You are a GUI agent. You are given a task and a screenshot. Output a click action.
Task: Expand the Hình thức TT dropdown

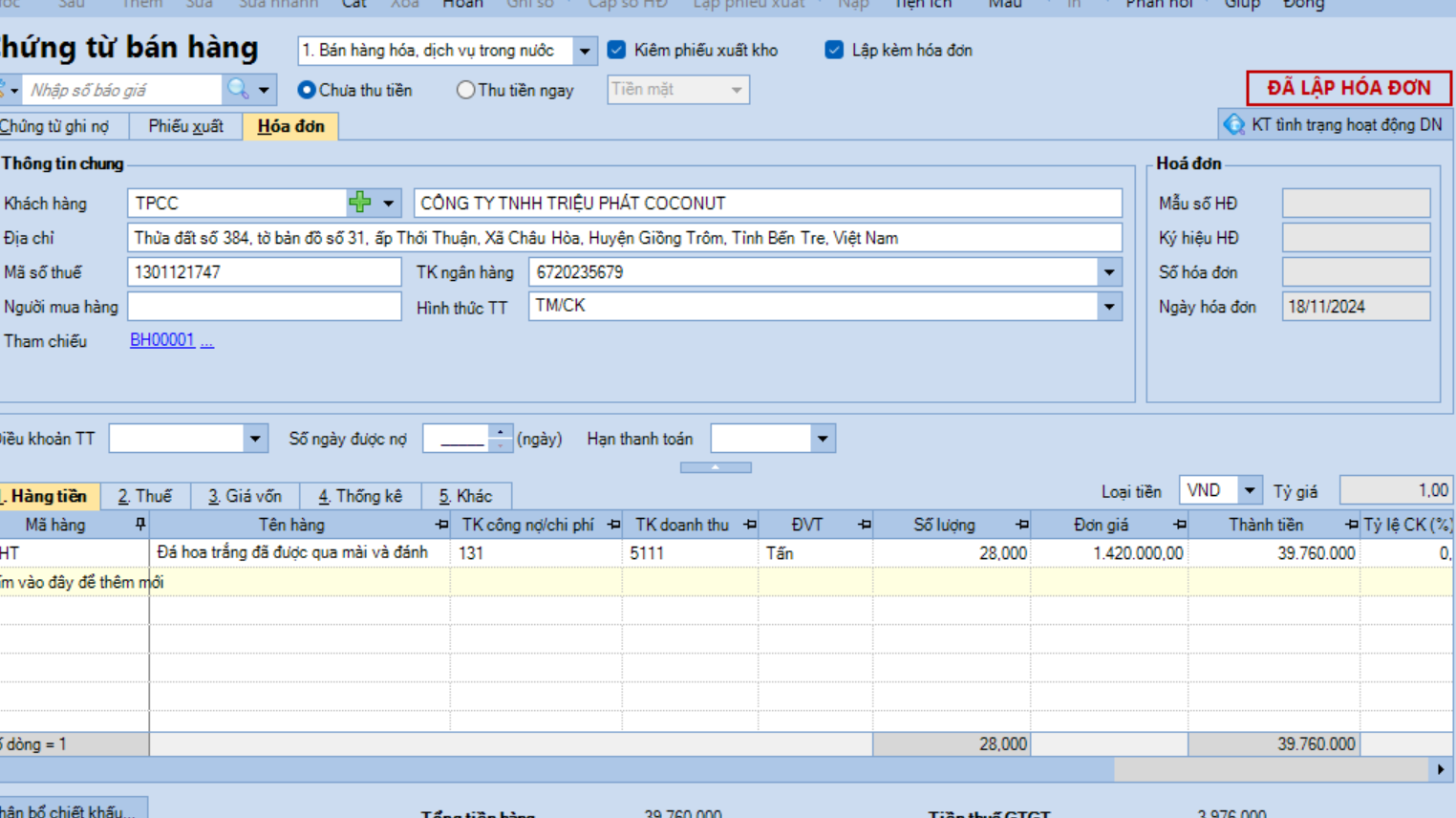(1109, 307)
